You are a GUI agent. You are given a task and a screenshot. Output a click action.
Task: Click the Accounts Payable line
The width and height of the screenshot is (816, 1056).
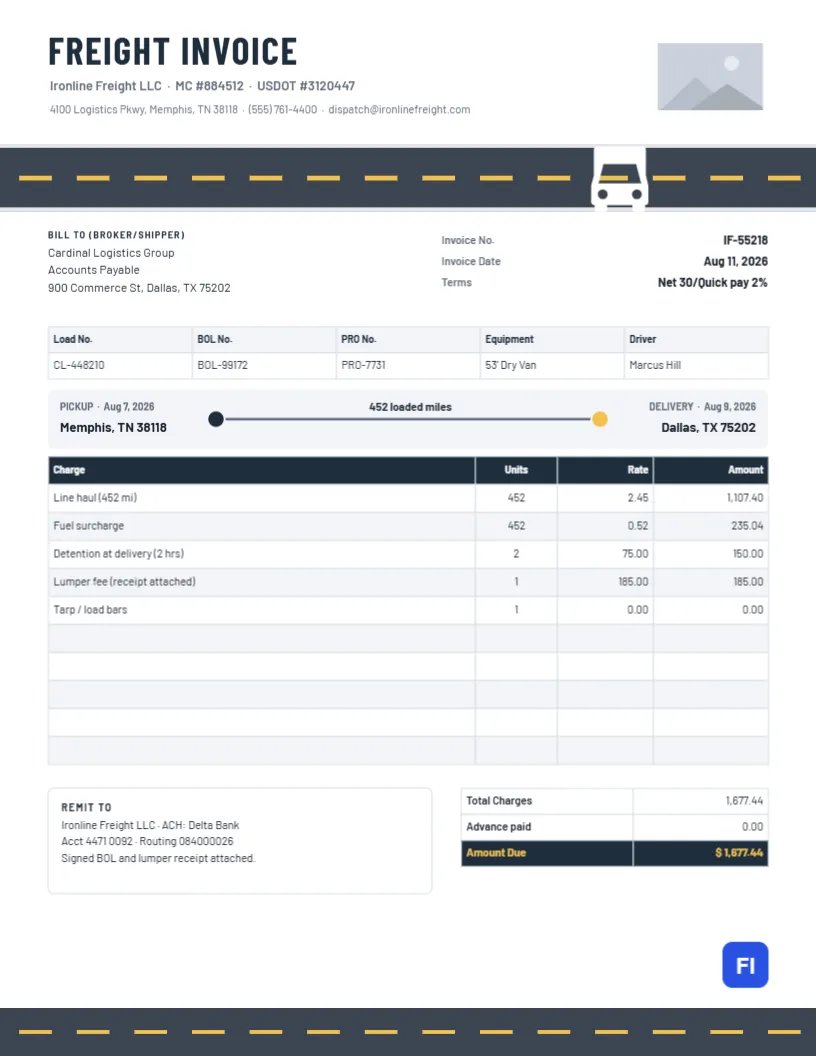[94, 269]
